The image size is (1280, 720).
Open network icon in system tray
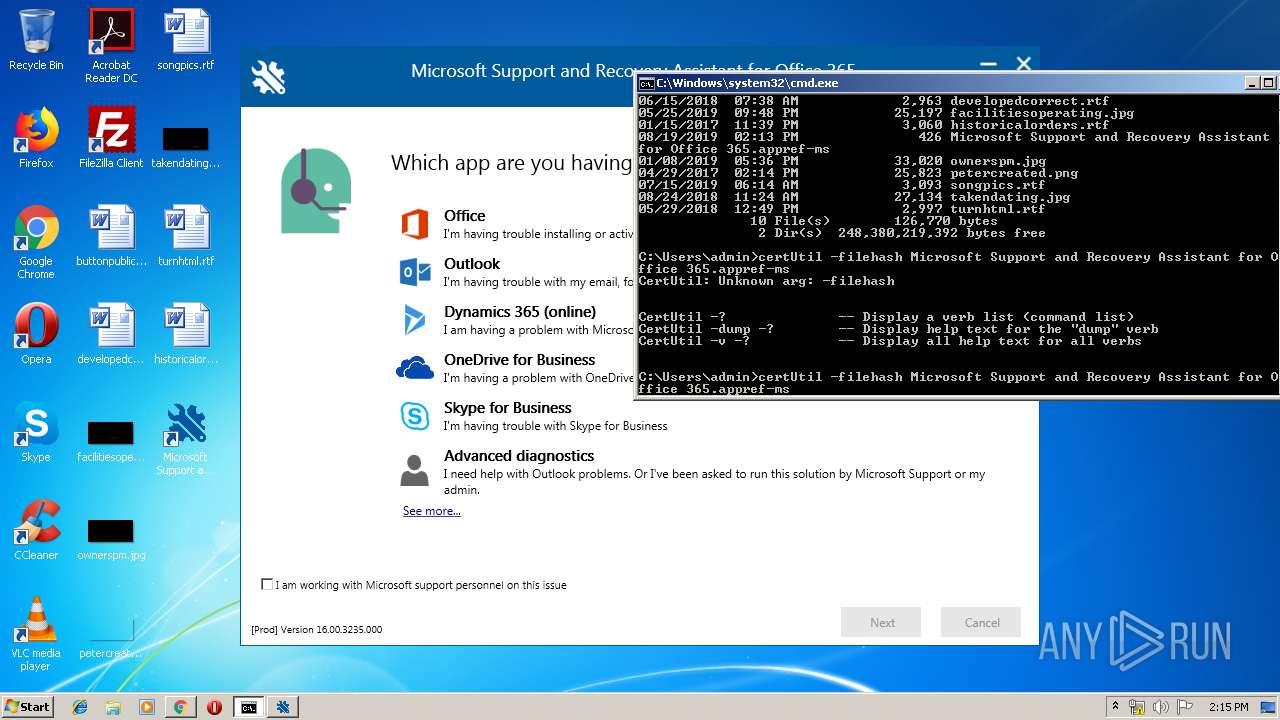click(1137, 707)
